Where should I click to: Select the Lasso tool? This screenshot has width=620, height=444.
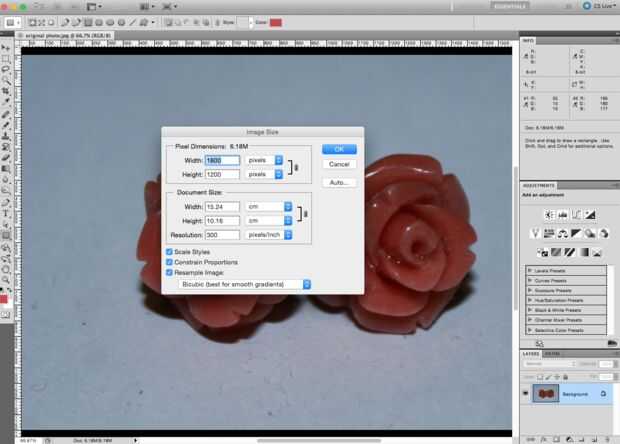click(x=6, y=69)
